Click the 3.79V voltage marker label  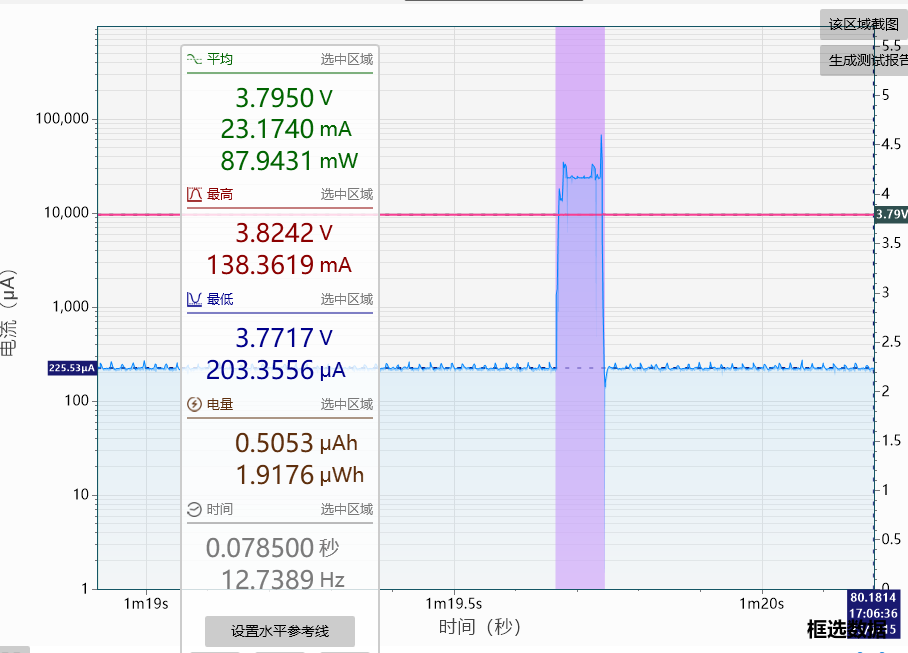tap(891, 215)
